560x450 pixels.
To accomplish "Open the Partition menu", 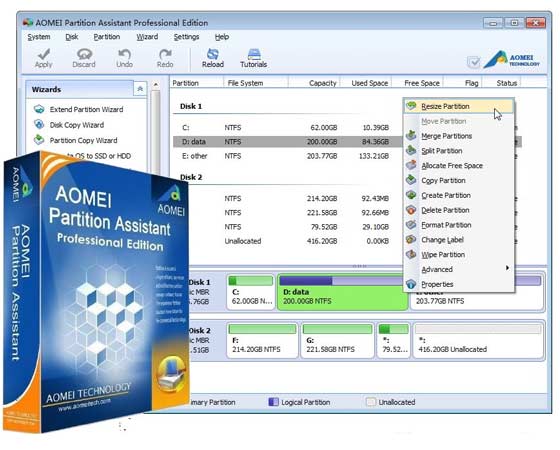I will point(107,37).
